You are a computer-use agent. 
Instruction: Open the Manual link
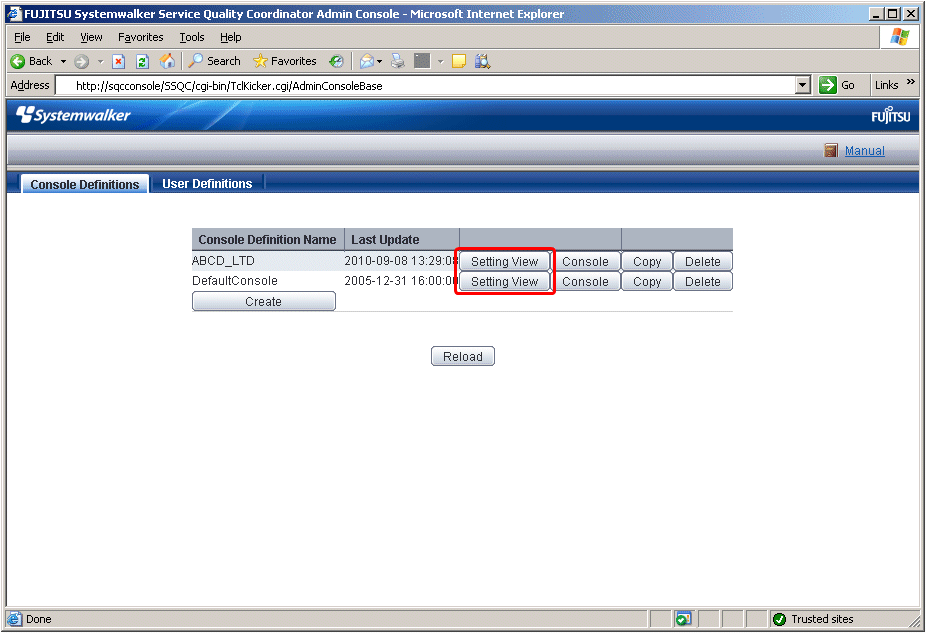(x=865, y=151)
